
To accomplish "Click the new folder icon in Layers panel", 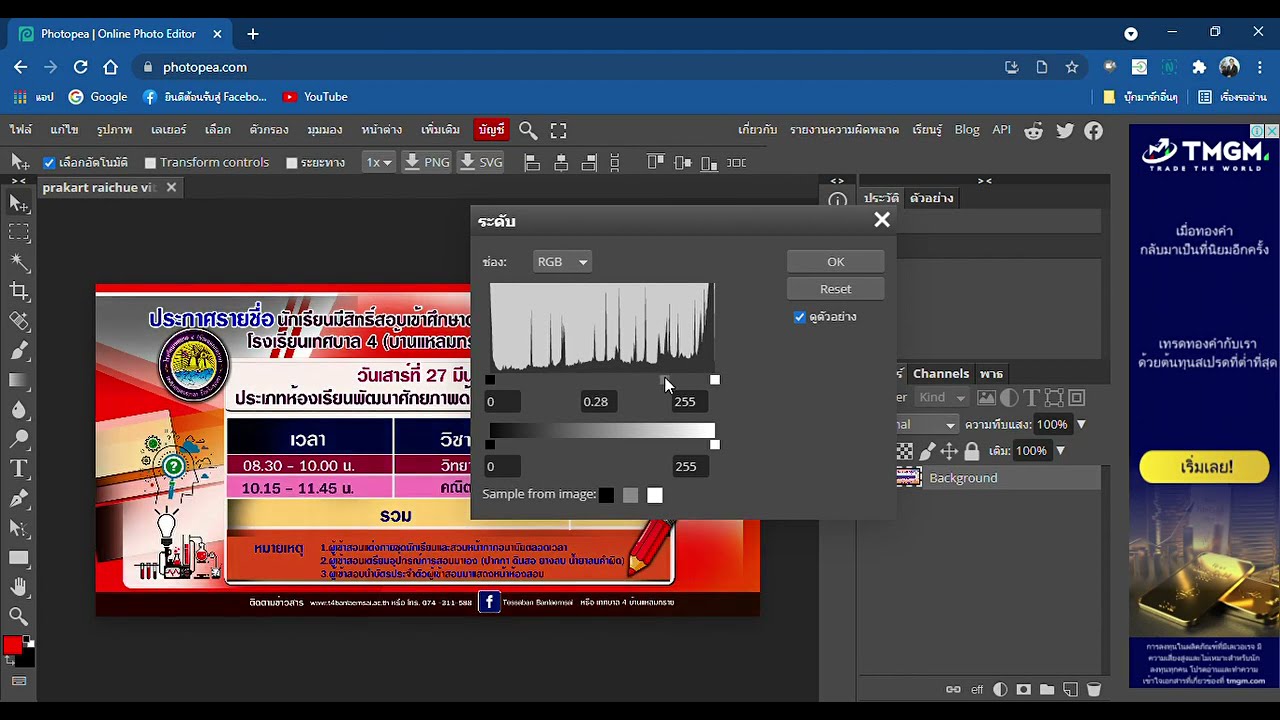I will (x=1047, y=689).
